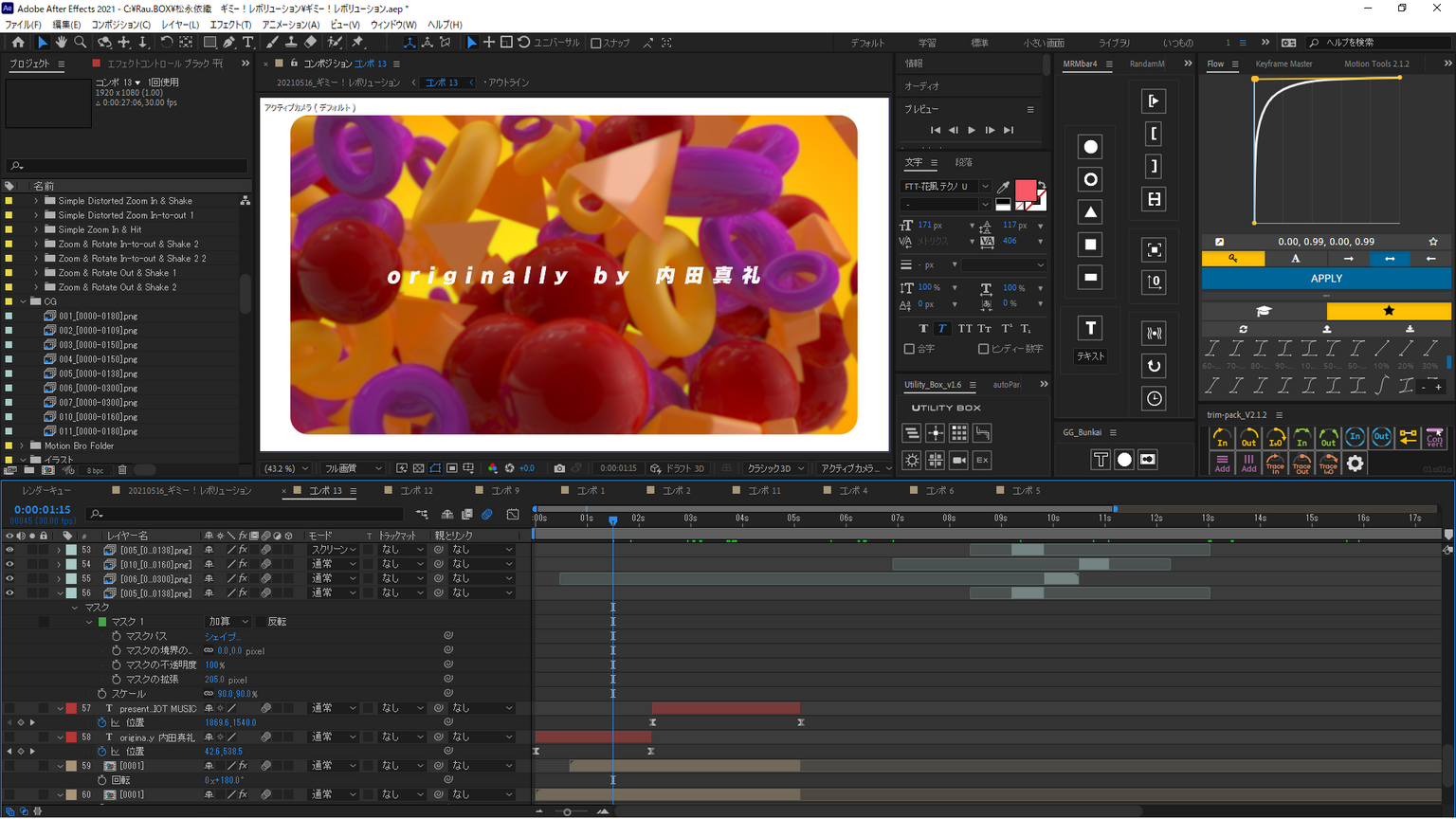Click the Play button in preview panel
The width and height of the screenshot is (1456, 819).
tap(972, 130)
